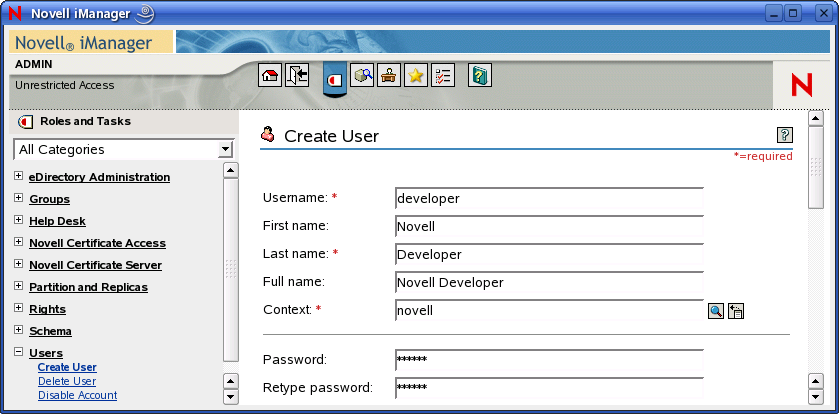Open the Help Desk role link
This screenshot has height=414, width=839.
point(57,221)
